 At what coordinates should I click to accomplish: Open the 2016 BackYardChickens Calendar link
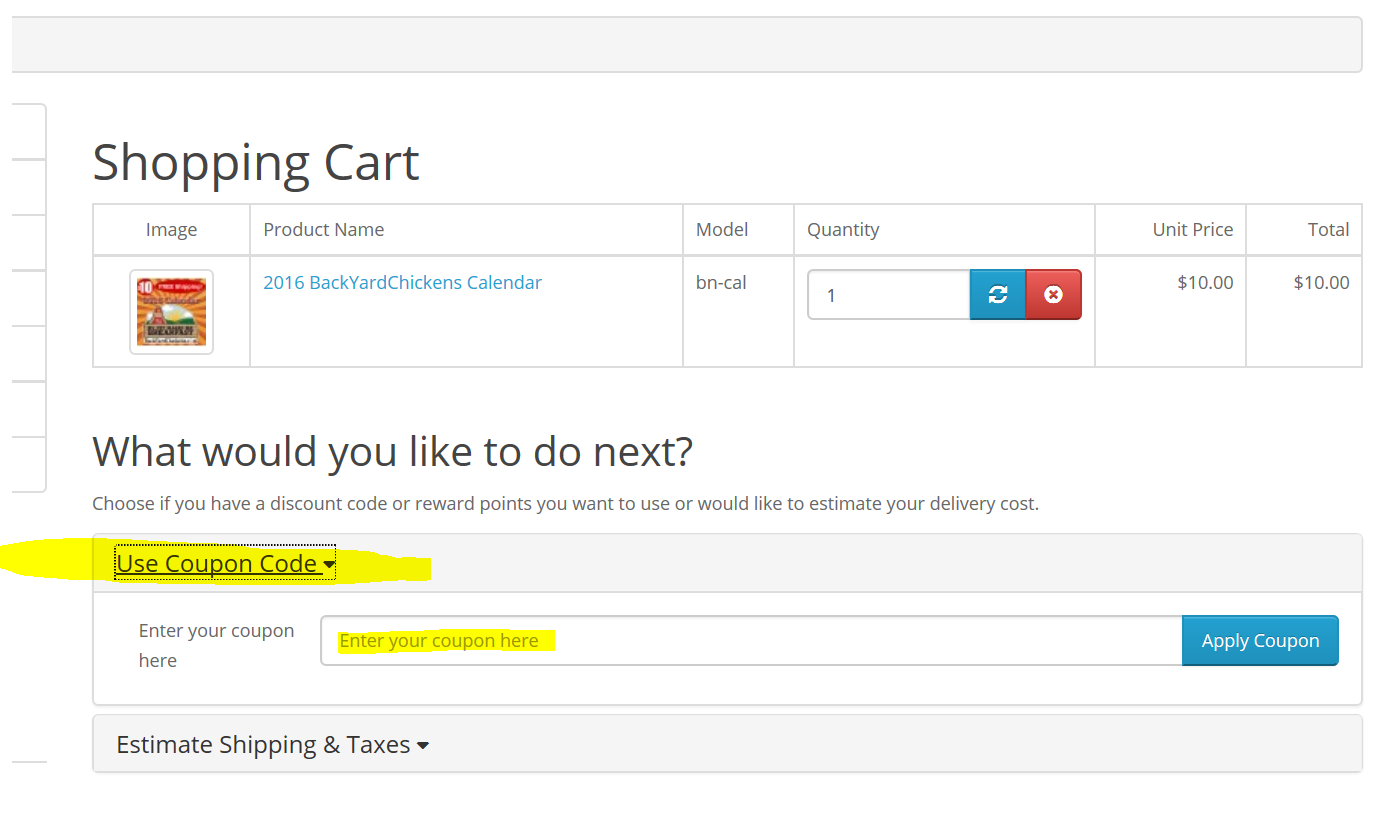[x=402, y=283]
